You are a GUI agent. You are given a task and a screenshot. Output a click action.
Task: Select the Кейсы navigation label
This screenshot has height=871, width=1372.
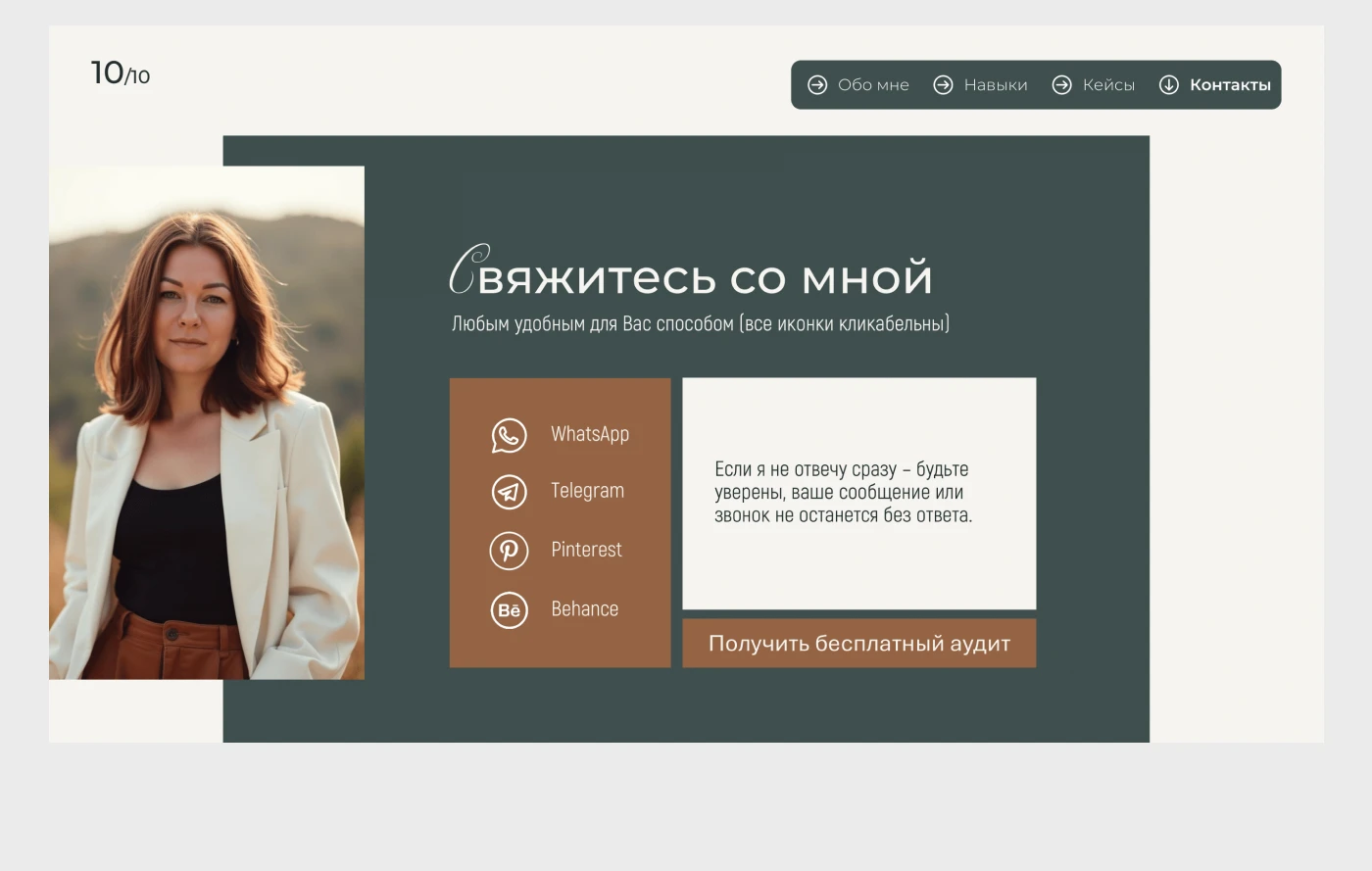pyautogui.click(x=1108, y=85)
